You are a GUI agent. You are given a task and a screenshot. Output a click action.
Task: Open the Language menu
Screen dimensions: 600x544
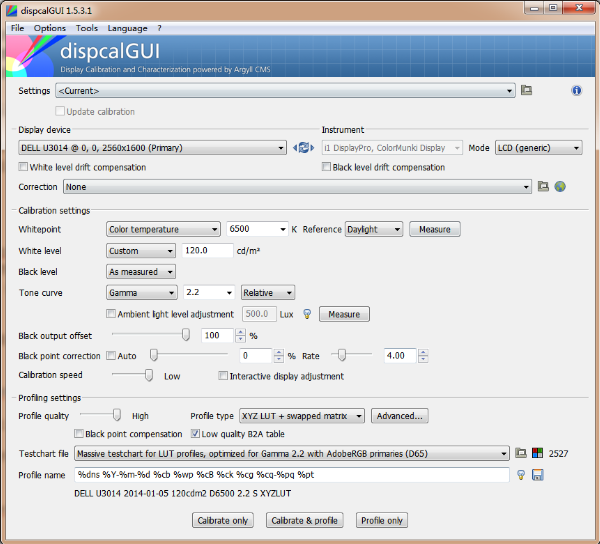click(127, 28)
